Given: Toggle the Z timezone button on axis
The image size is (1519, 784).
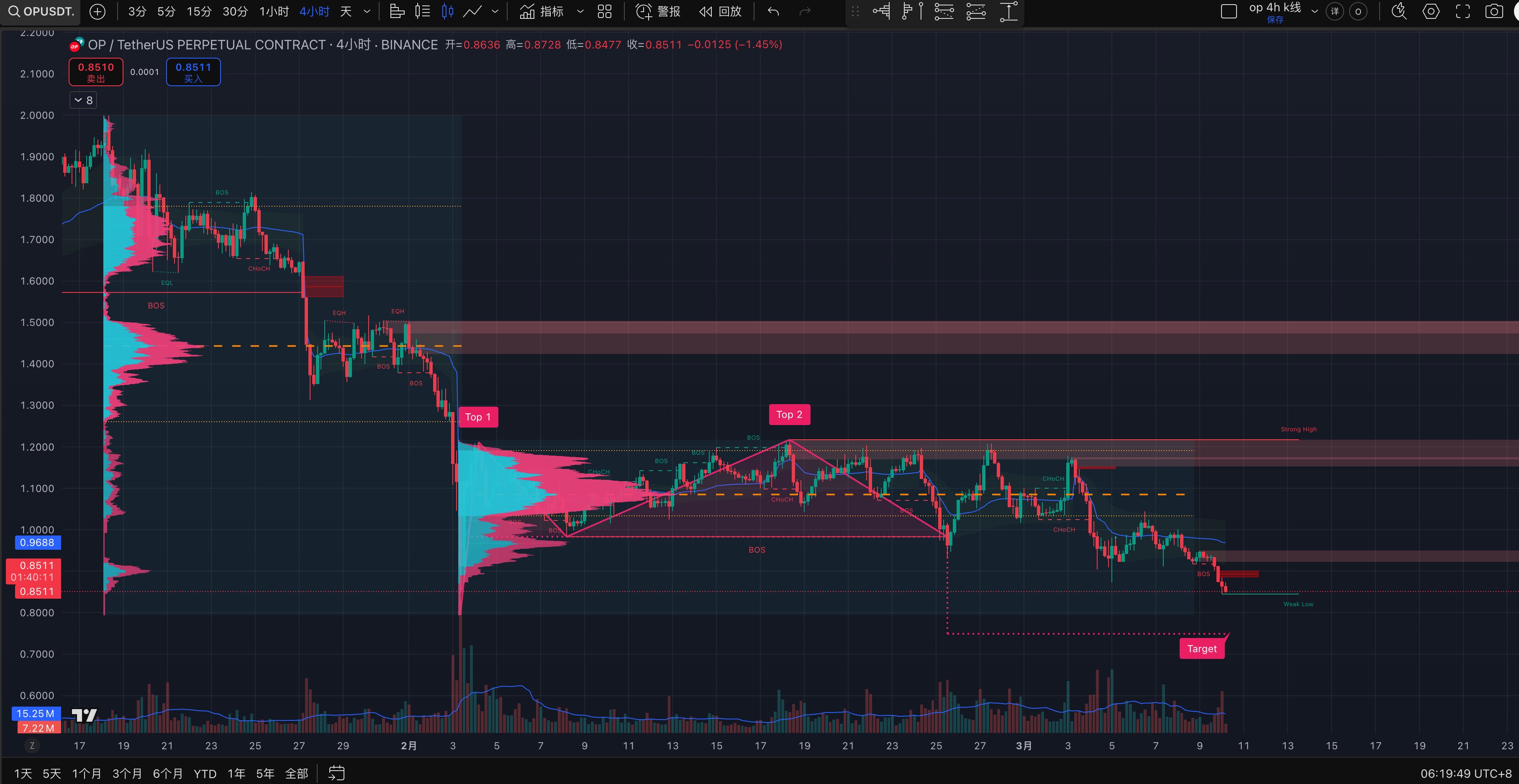Looking at the screenshot, I should (32, 746).
